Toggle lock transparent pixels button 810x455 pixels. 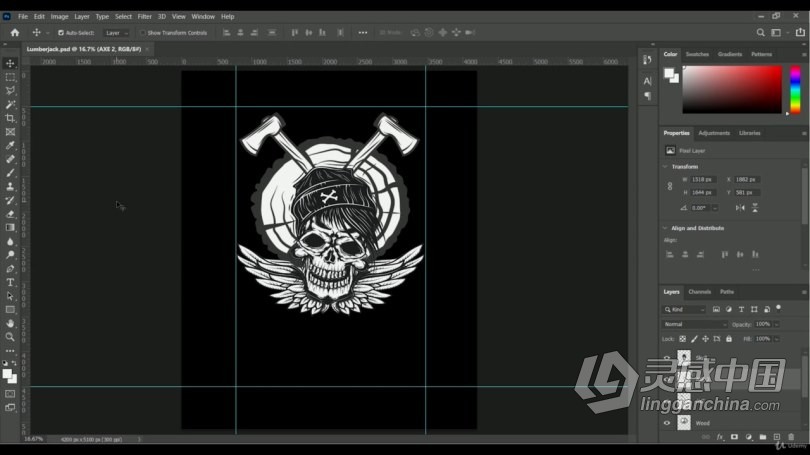pos(682,339)
